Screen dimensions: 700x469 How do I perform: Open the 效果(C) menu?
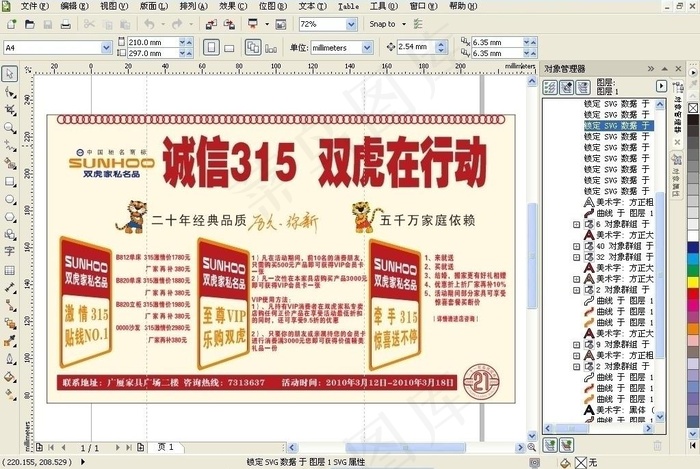point(233,6)
